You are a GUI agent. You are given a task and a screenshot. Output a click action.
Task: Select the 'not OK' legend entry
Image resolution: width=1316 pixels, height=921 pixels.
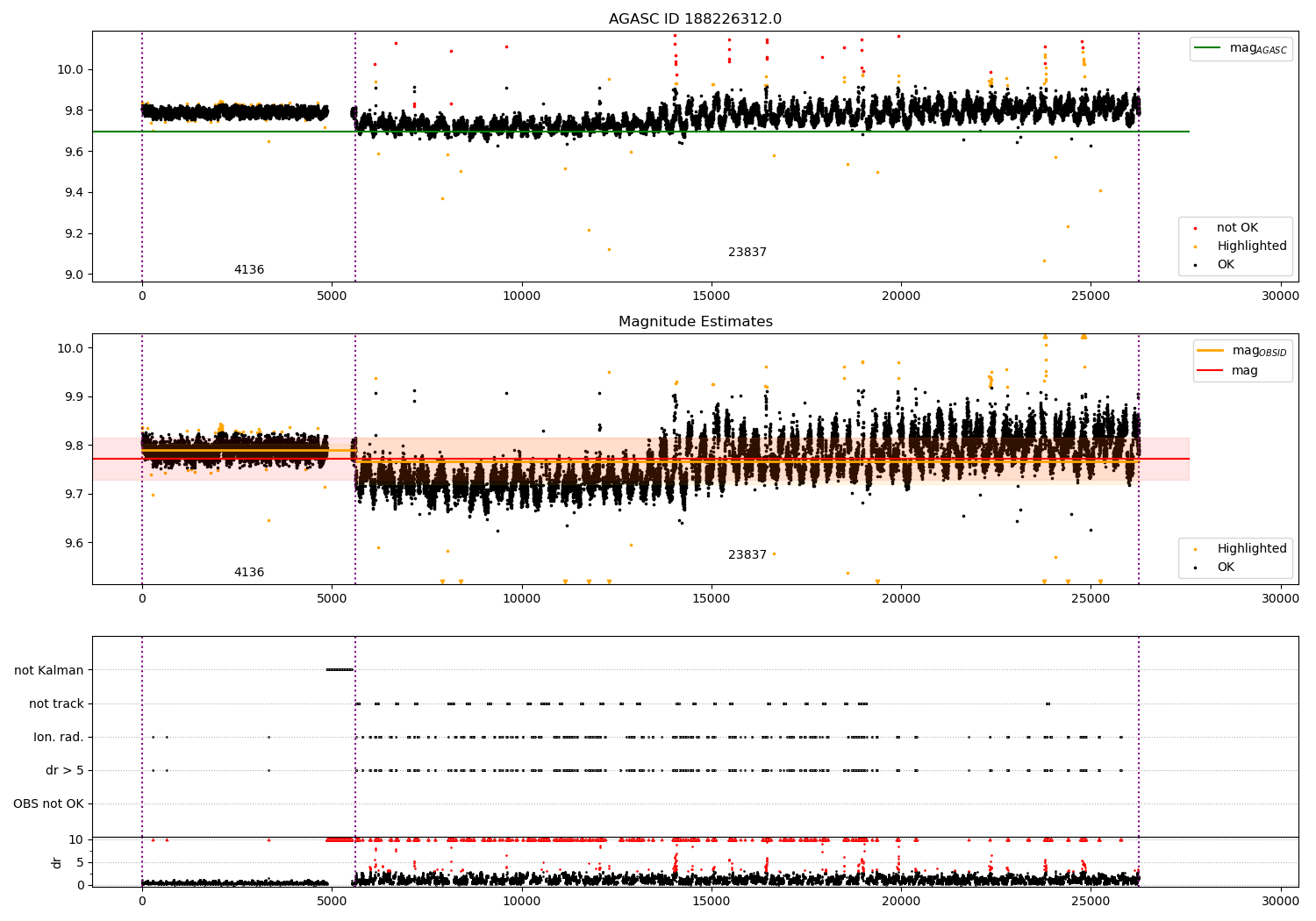(x=1237, y=228)
